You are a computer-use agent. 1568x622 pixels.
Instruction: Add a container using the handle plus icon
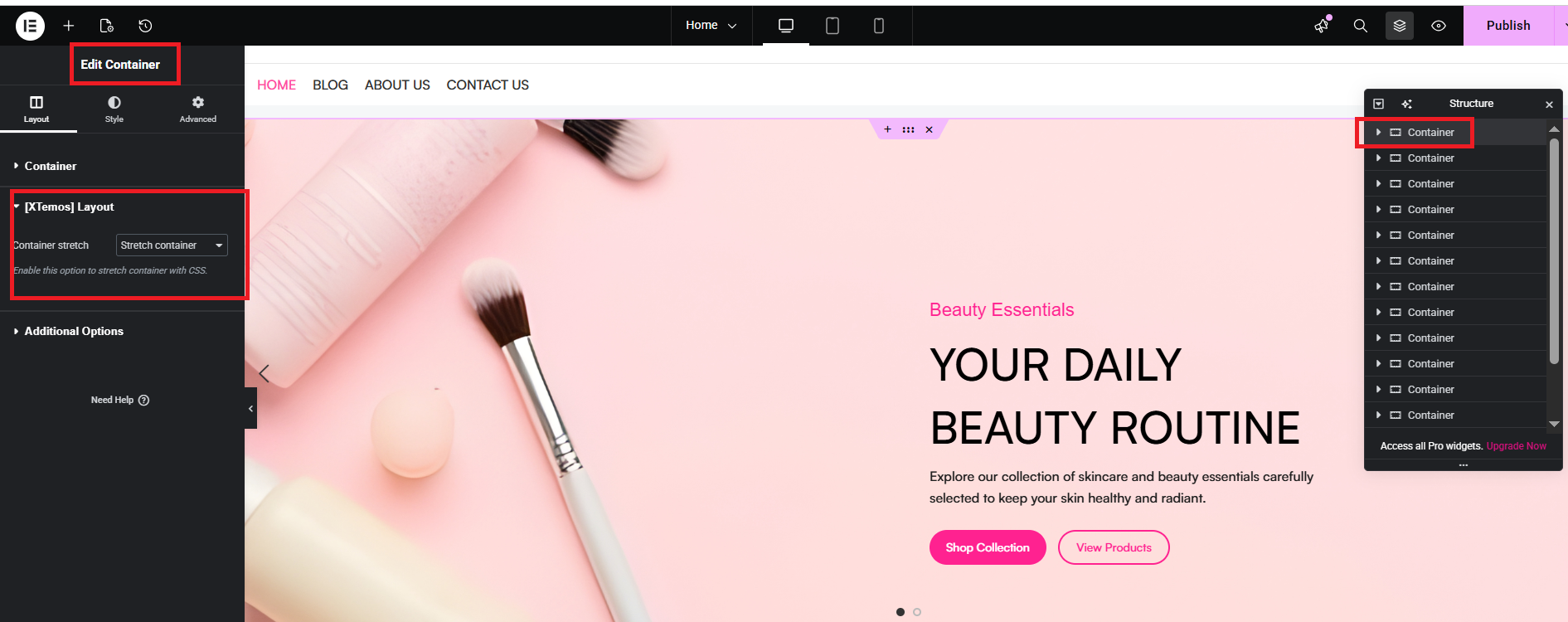coord(887,129)
